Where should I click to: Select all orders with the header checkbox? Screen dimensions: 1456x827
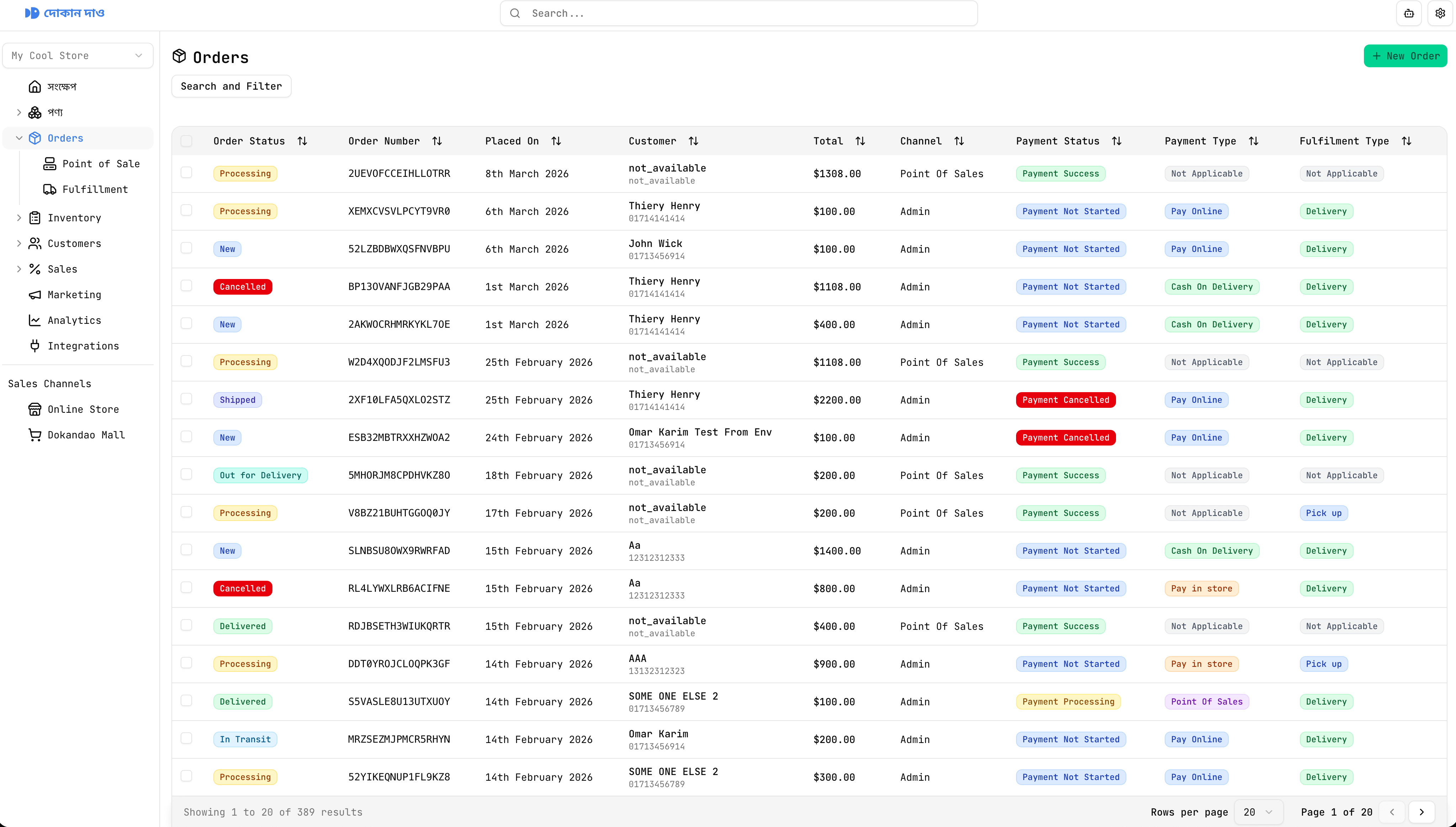[x=187, y=141]
